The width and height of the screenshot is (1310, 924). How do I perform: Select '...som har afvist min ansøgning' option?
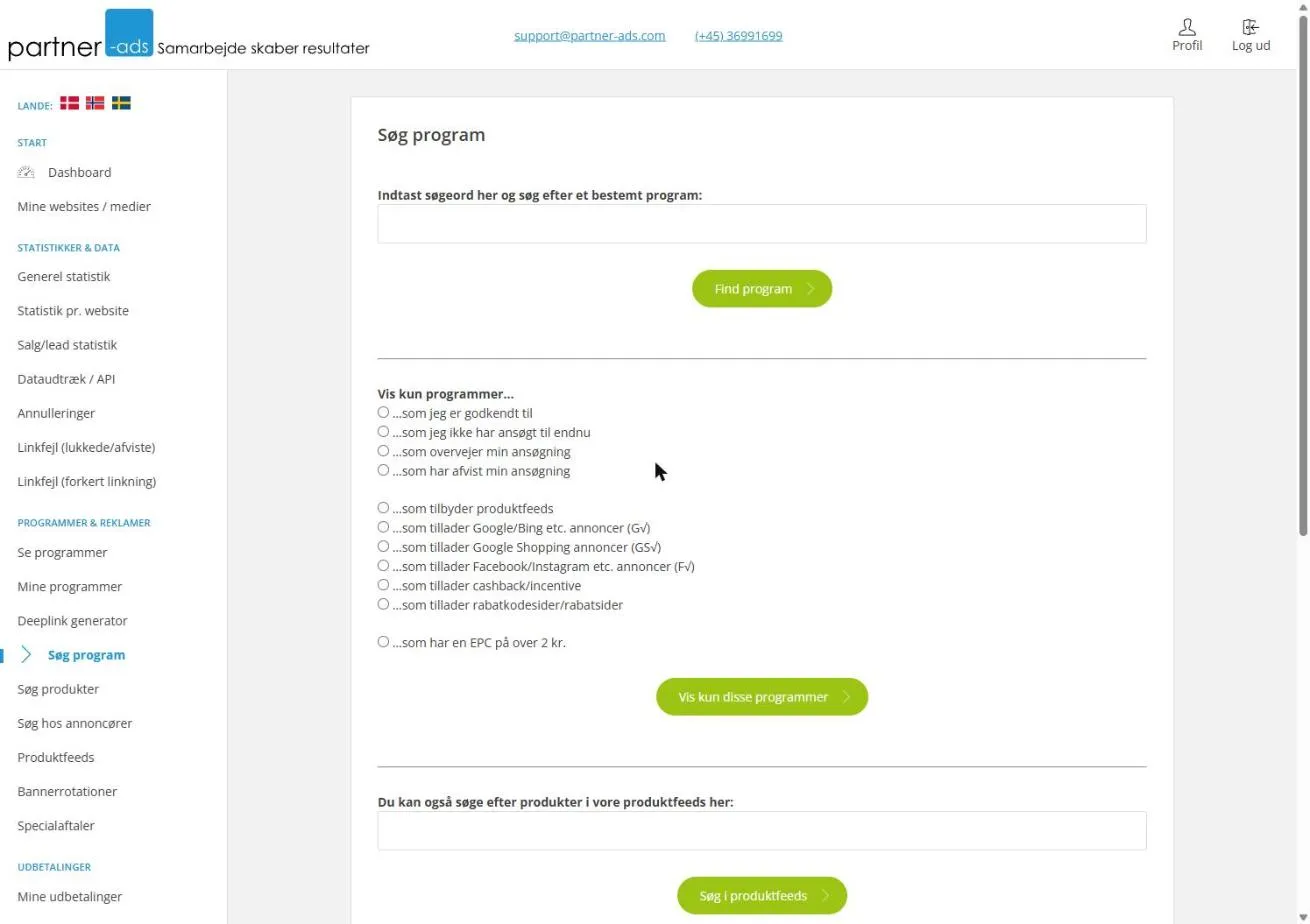[383, 469]
